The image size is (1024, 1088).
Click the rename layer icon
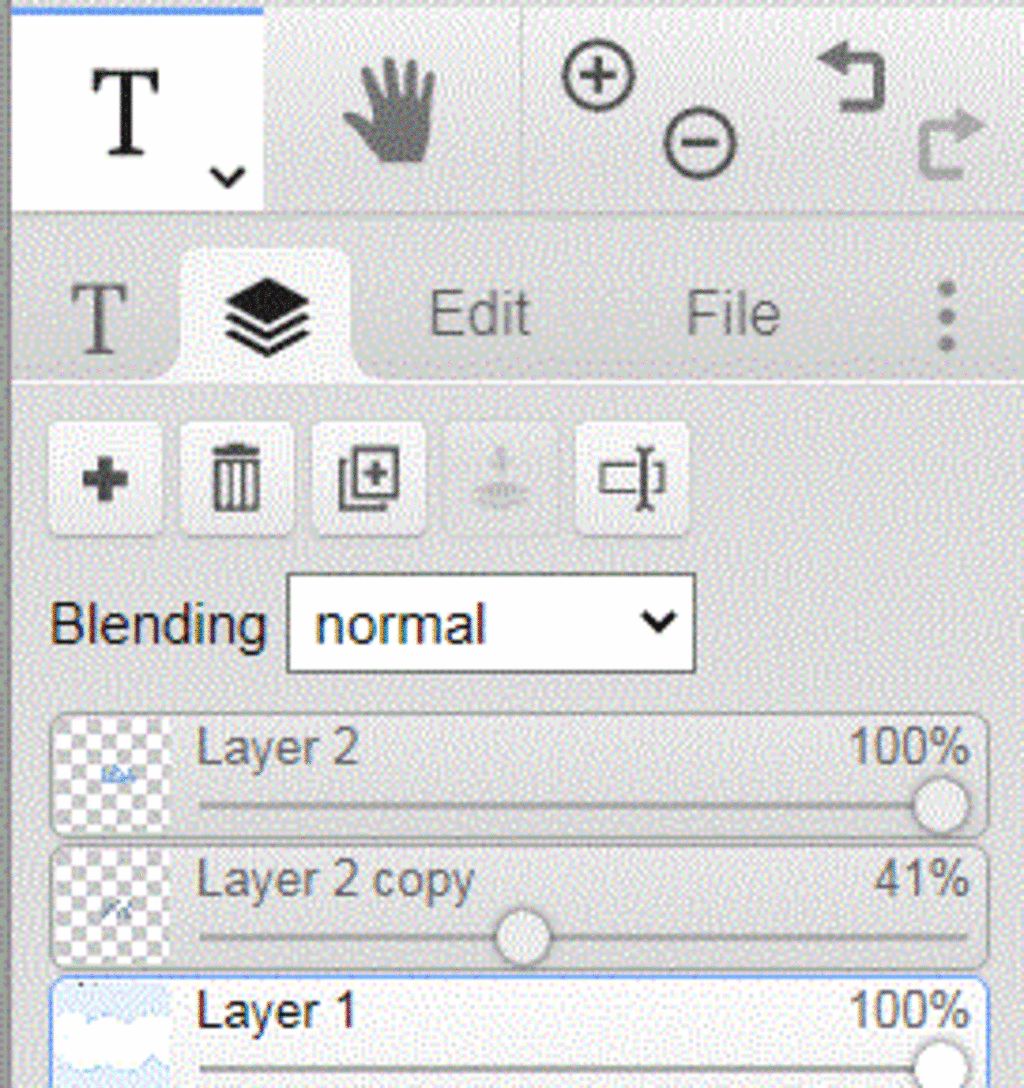coord(632,479)
